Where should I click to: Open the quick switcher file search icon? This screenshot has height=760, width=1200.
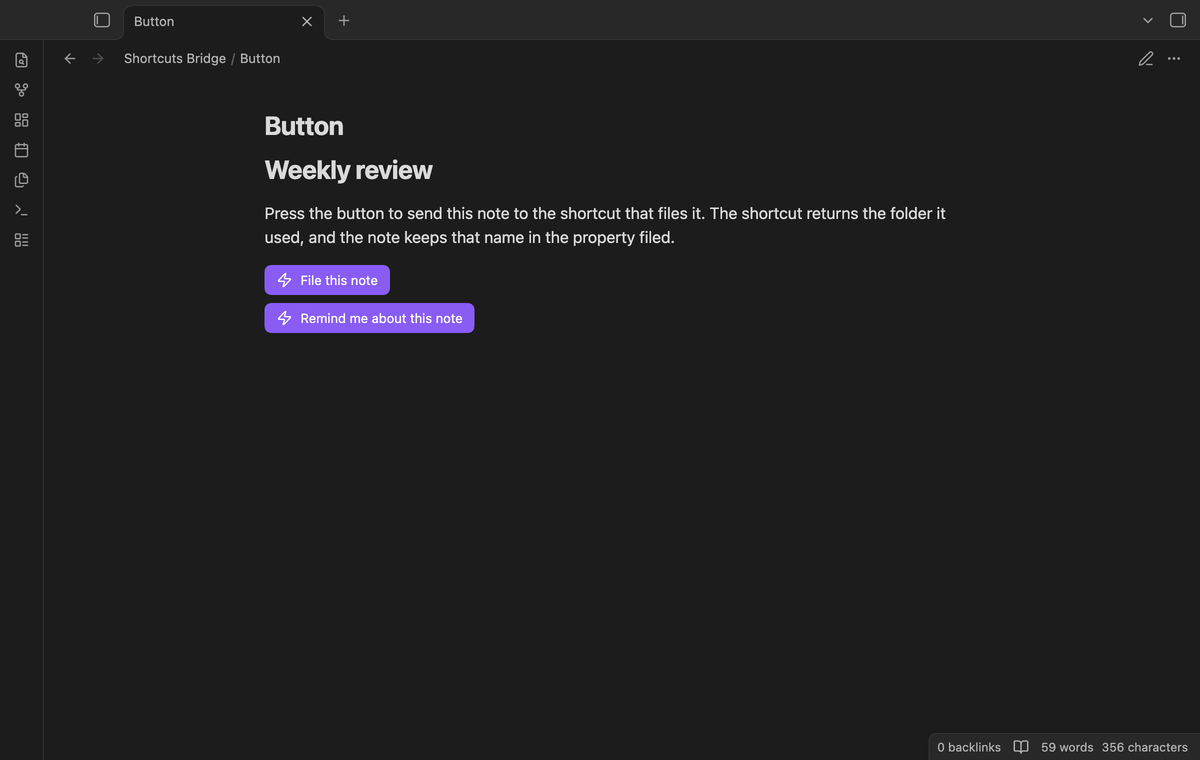pos(22,60)
